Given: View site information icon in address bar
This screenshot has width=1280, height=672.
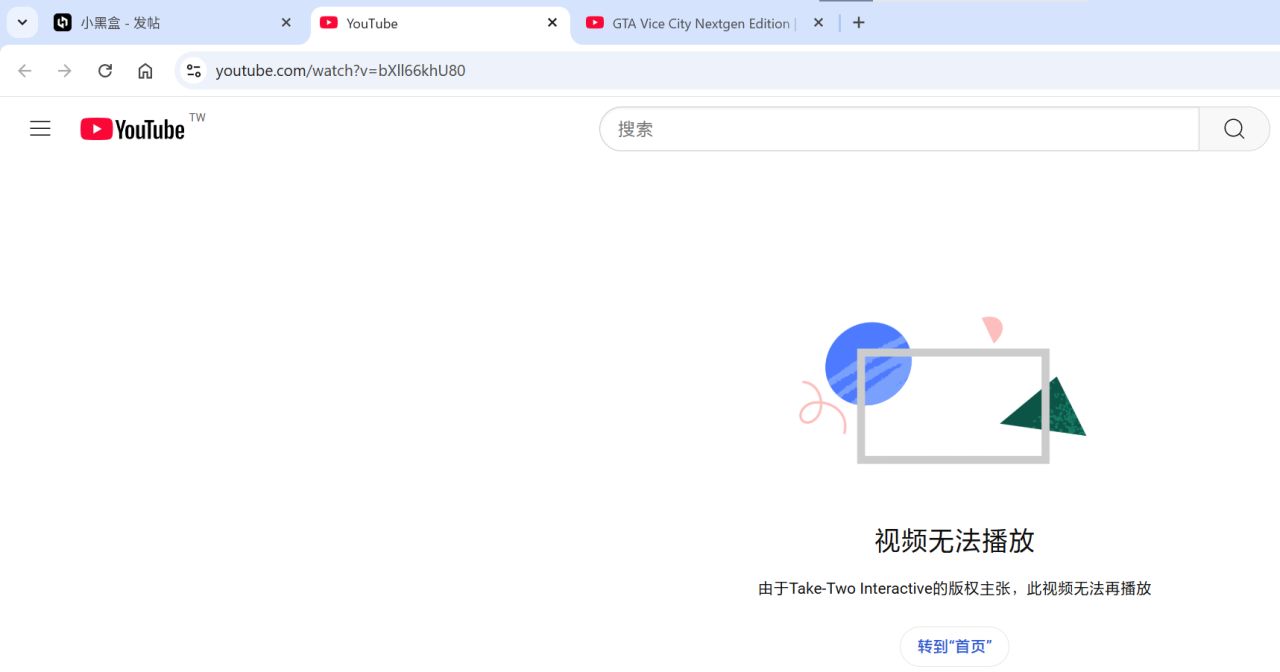Looking at the screenshot, I should coord(194,70).
